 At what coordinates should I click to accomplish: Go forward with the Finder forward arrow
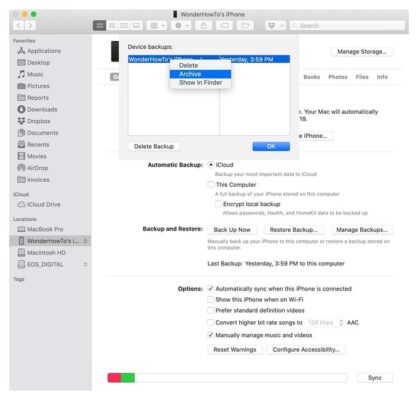30,25
